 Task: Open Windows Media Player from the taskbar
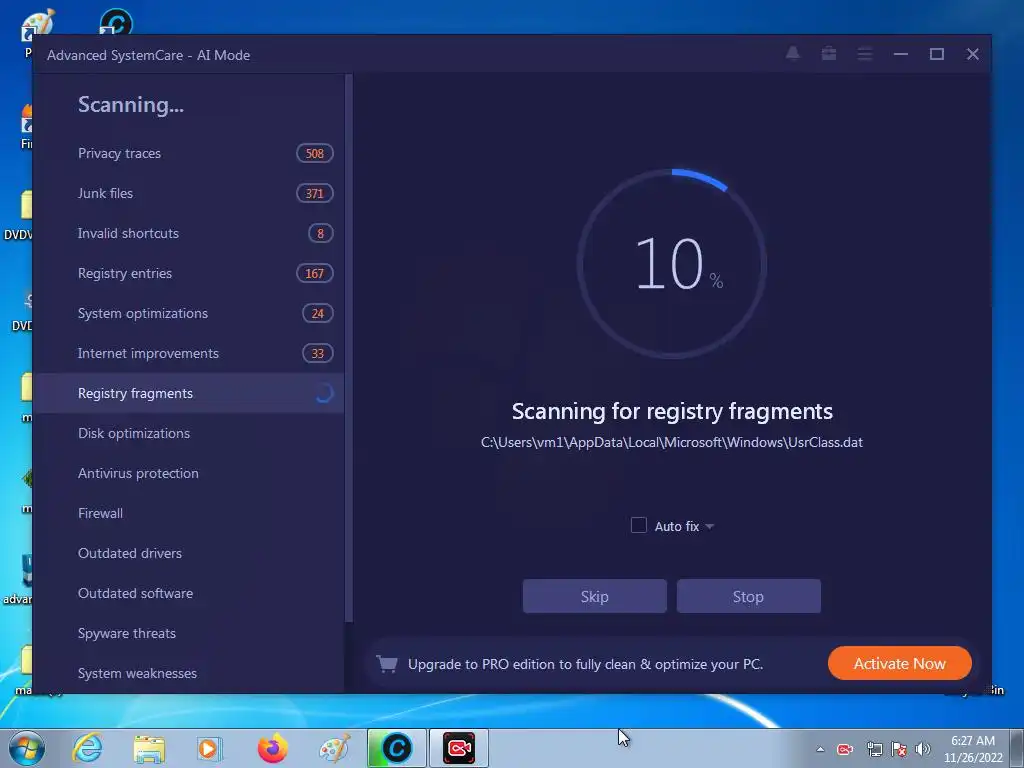click(210, 748)
